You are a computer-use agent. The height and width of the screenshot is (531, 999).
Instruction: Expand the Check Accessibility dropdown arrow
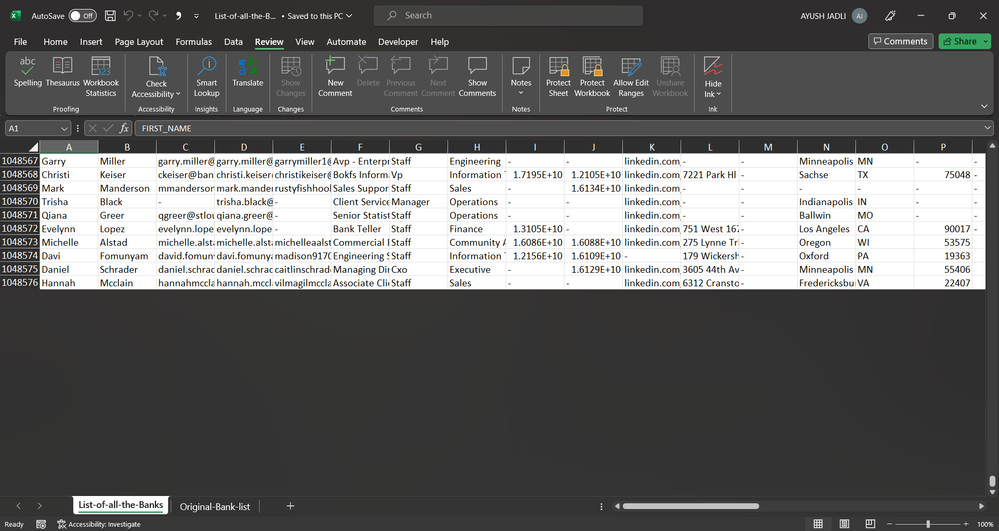tap(178, 94)
